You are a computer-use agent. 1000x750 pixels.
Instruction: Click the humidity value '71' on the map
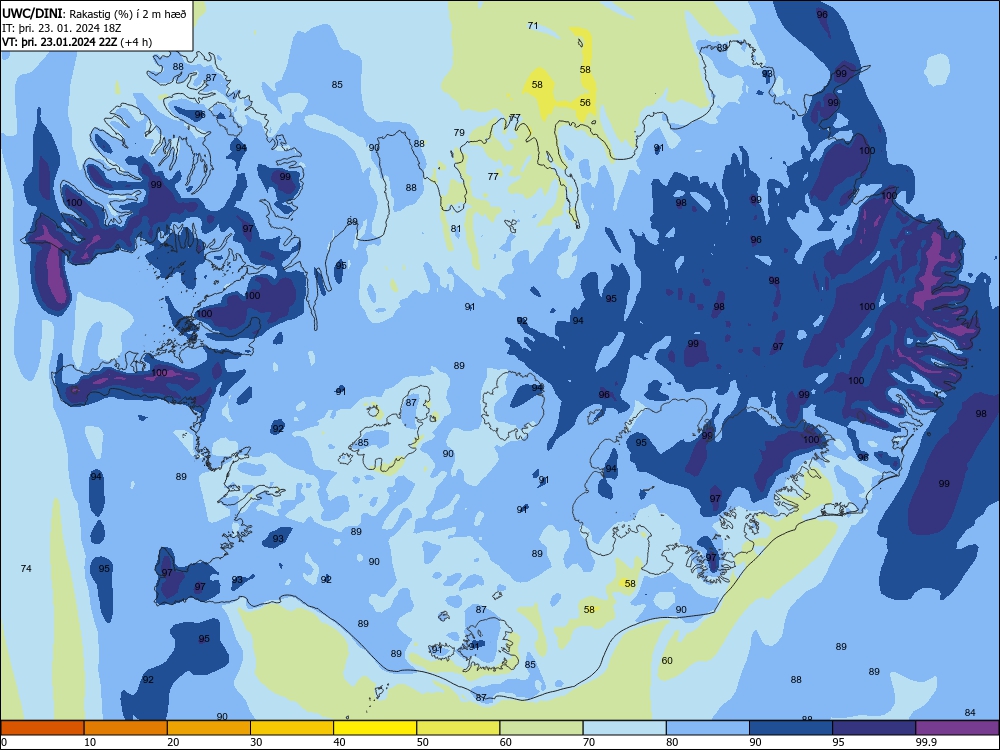533,26
